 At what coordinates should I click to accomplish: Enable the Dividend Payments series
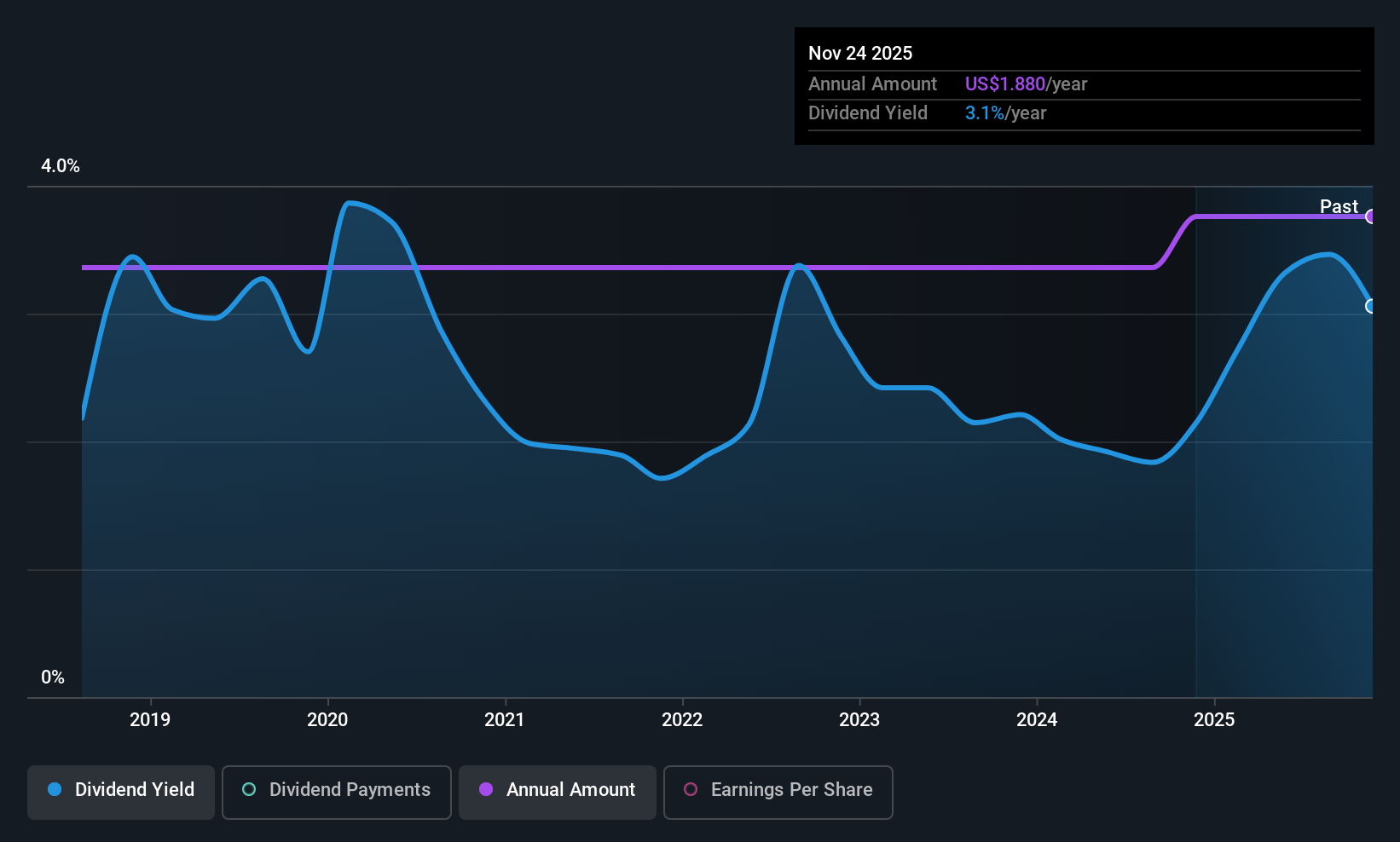pyautogui.click(x=337, y=793)
